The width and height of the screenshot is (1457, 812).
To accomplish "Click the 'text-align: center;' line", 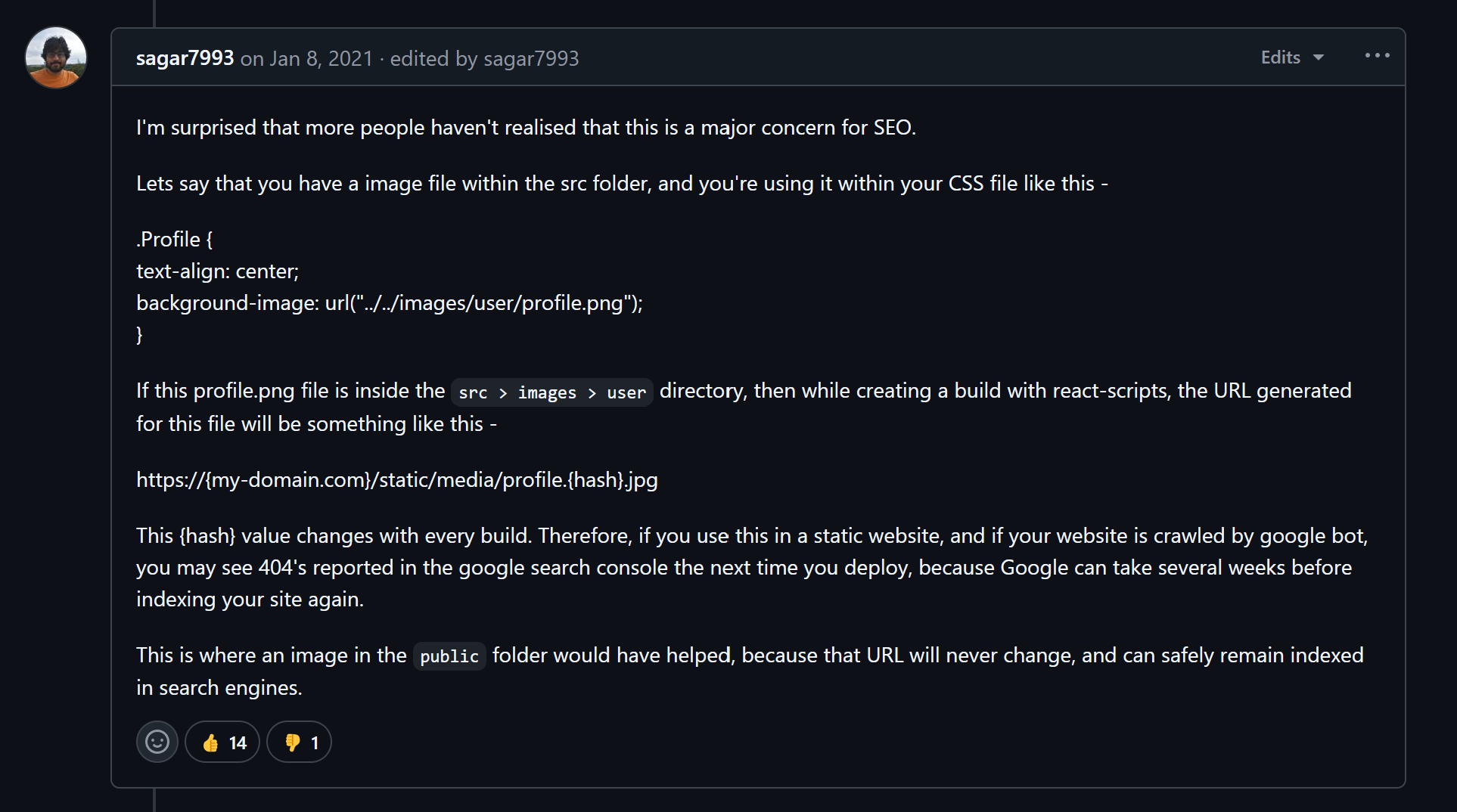I will click(218, 271).
